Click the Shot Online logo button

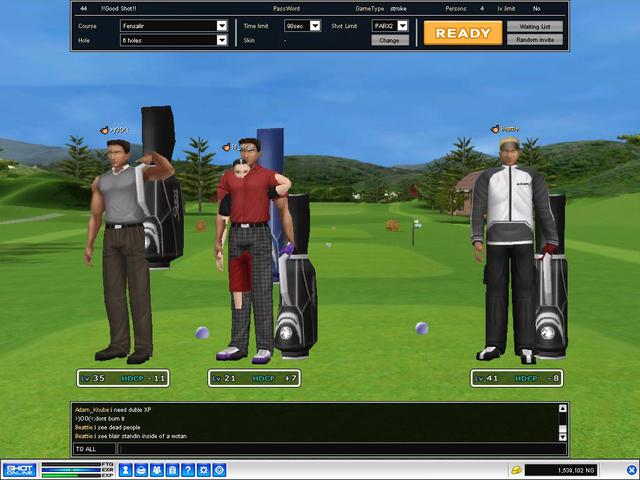coord(19,469)
